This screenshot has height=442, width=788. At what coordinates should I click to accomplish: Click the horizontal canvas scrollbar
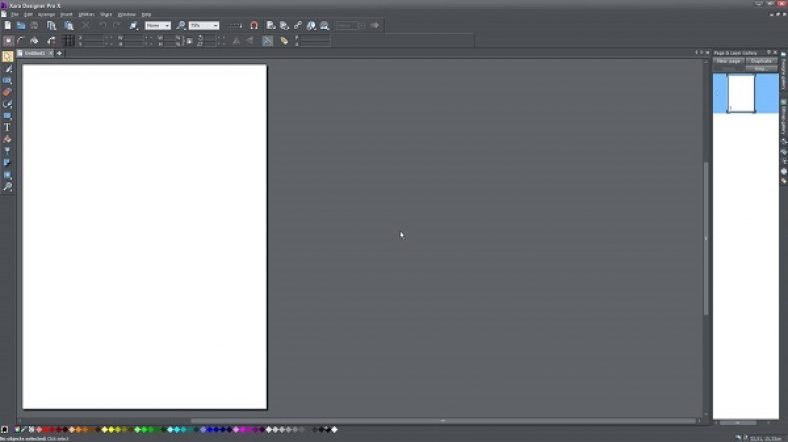tap(443, 421)
